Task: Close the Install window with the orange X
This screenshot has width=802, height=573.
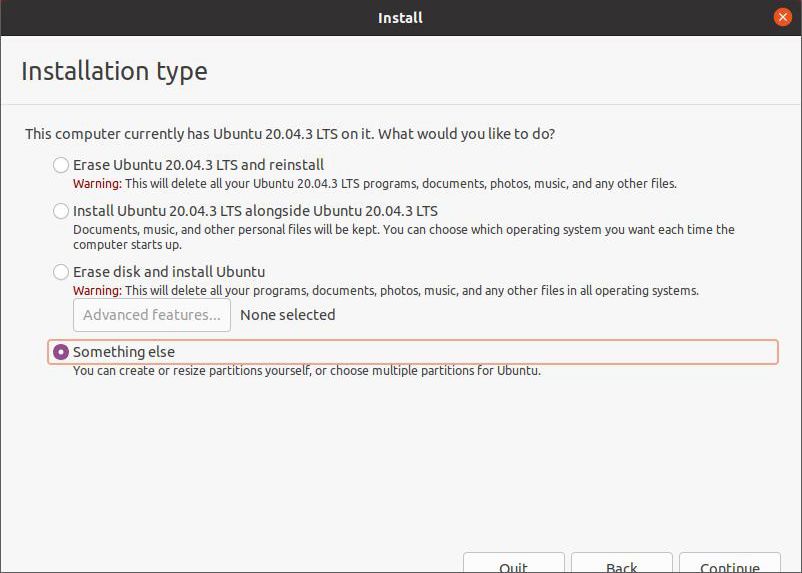Action: click(x=783, y=17)
